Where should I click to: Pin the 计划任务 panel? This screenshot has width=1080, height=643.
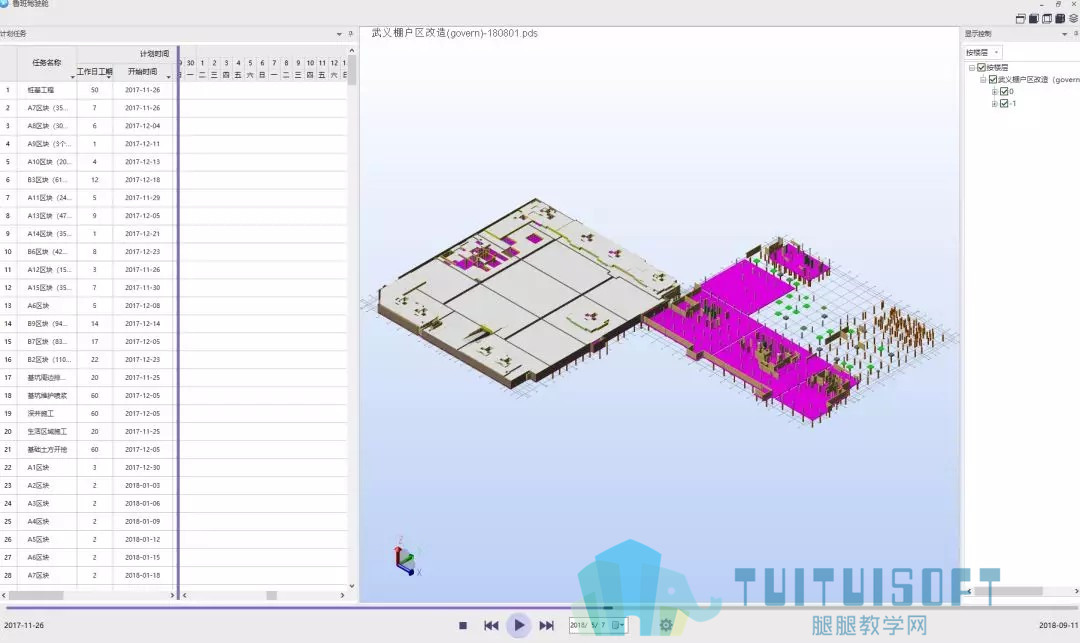tap(351, 34)
